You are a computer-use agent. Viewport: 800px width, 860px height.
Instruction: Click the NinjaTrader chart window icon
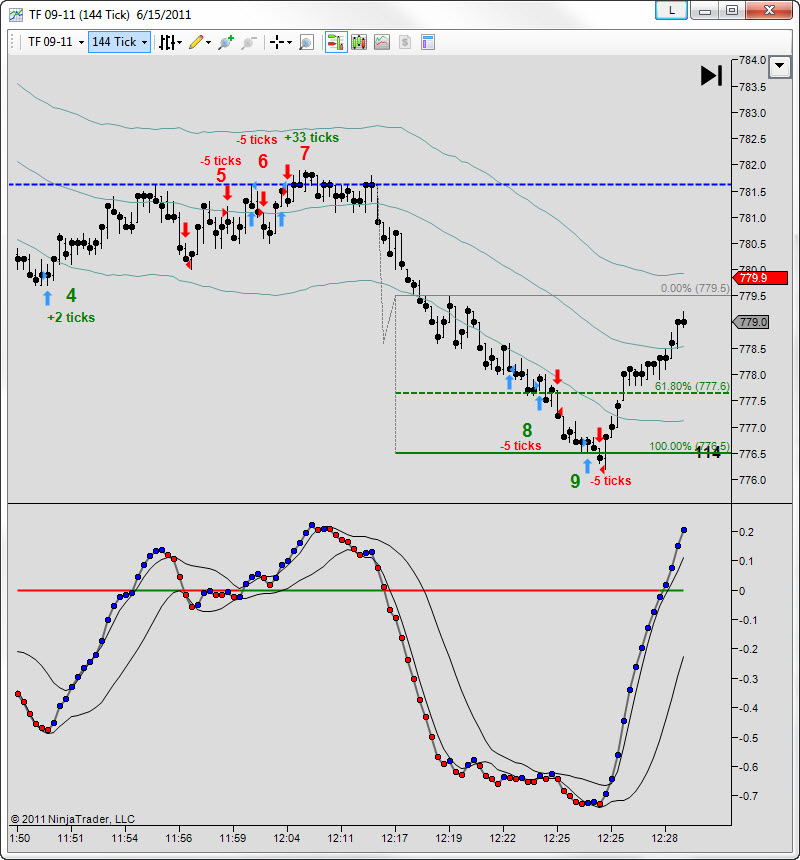[16, 14]
